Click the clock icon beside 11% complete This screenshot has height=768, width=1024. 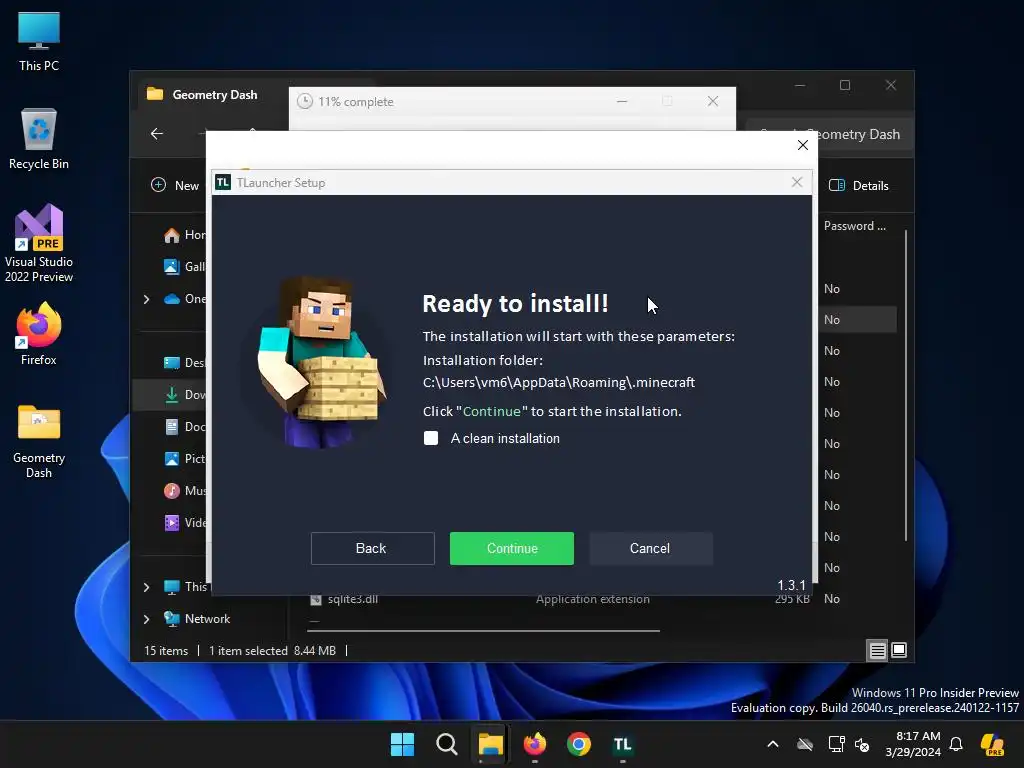click(x=305, y=101)
